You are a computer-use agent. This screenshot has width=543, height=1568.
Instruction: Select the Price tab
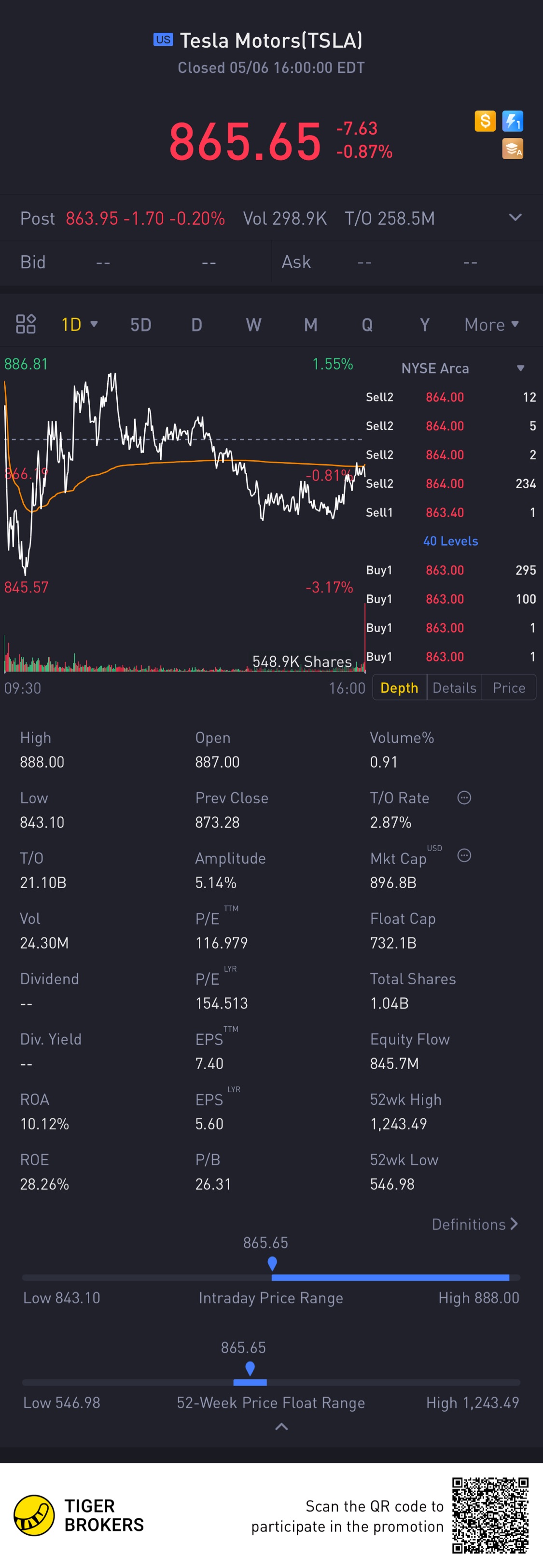tap(509, 688)
